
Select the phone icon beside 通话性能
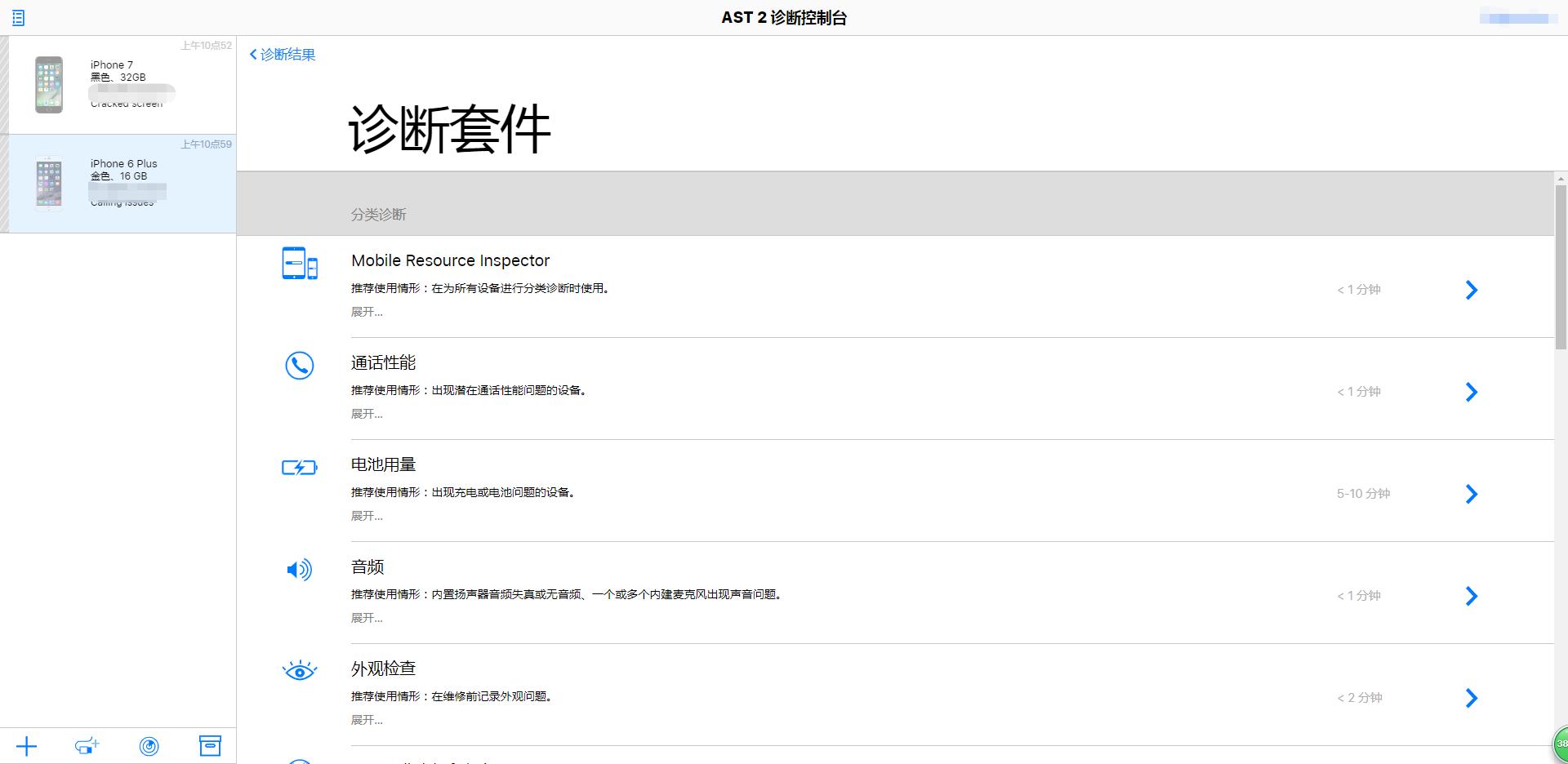pos(299,366)
